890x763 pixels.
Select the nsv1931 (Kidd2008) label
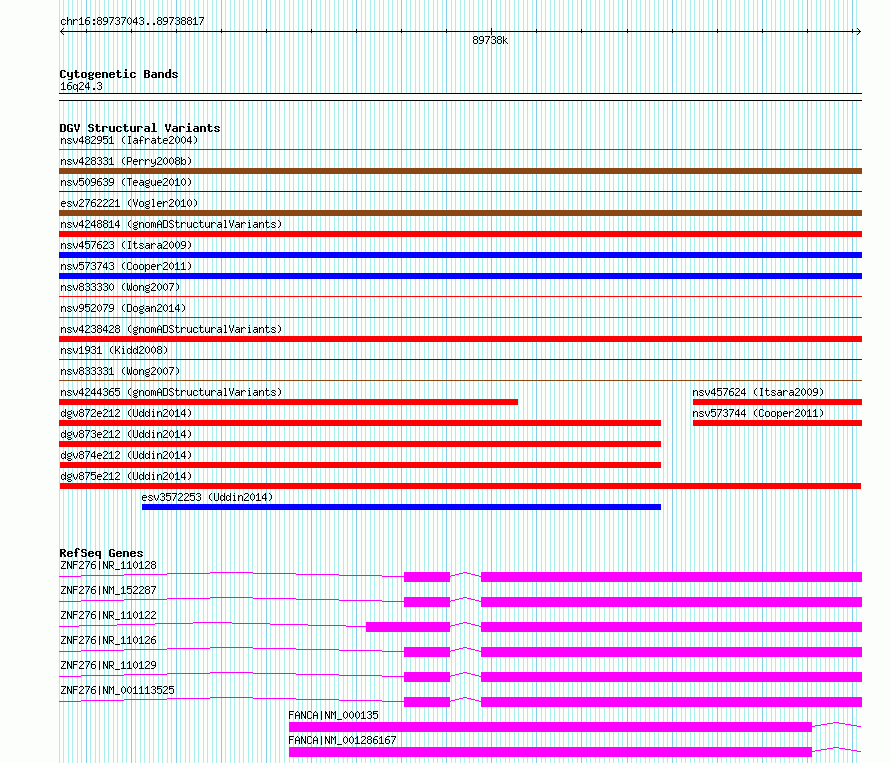click(x=114, y=350)
